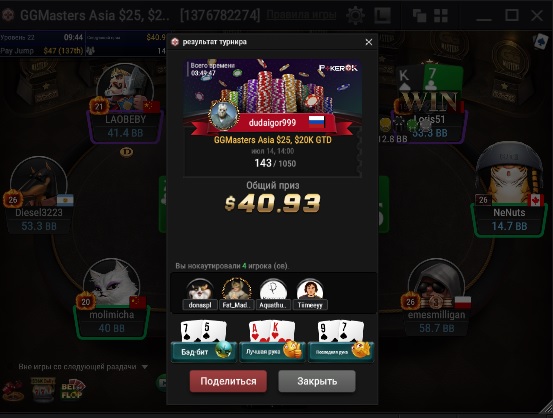
Task: Select knocked-out player Fat_Mad avatar
Action: coord(237,289)
